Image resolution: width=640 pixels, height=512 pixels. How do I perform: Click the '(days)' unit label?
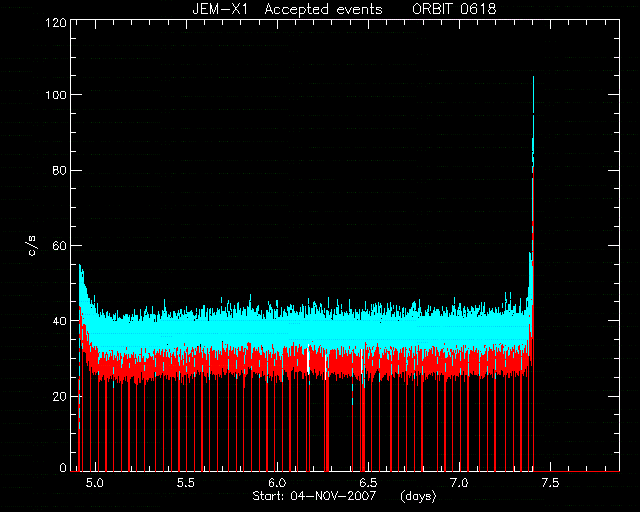[418, 496]
